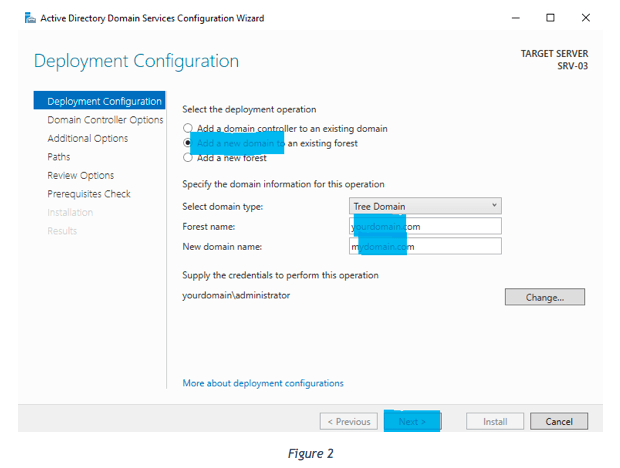The height and width of the screenshot is (468, 620).
Task: Open the Additional Options step
Action: 87,138
